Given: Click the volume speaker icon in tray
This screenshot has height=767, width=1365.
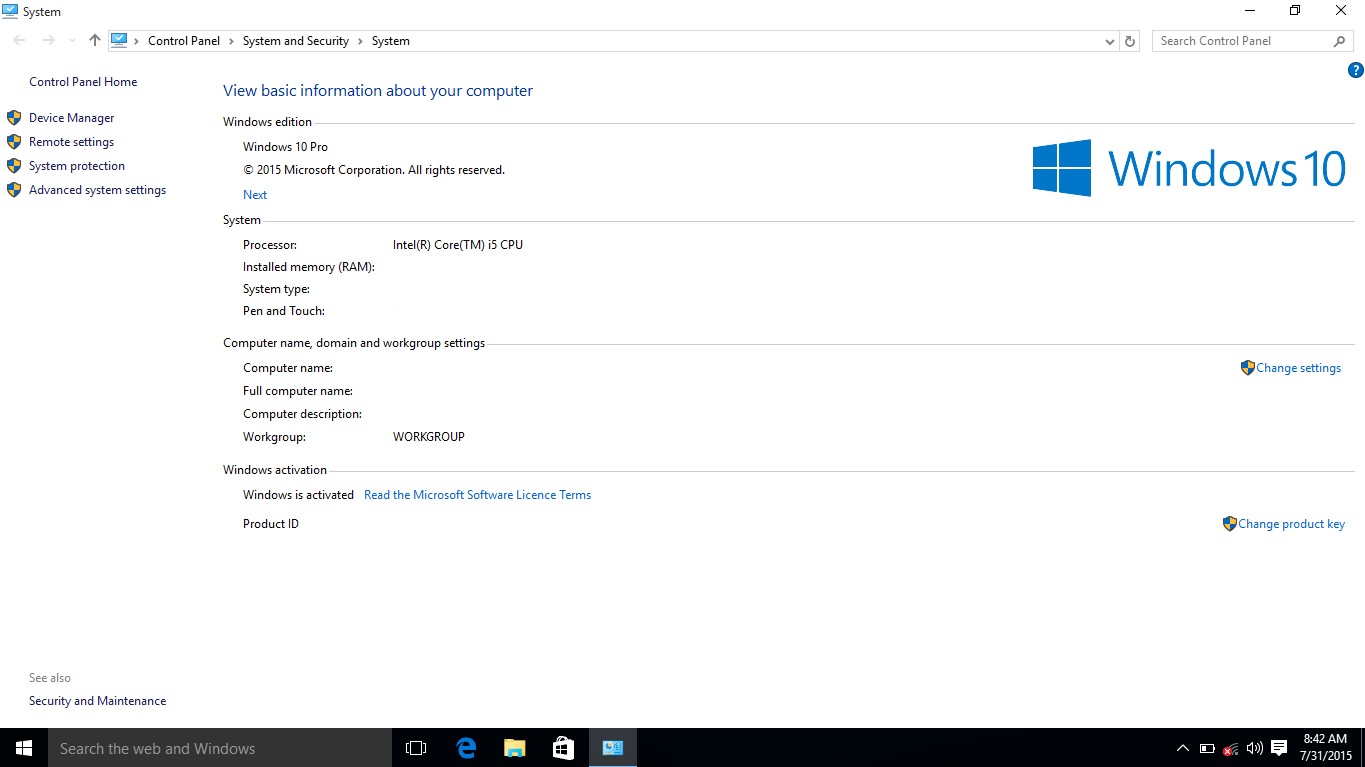Looking at the screenshot, I should (1255, 748).
